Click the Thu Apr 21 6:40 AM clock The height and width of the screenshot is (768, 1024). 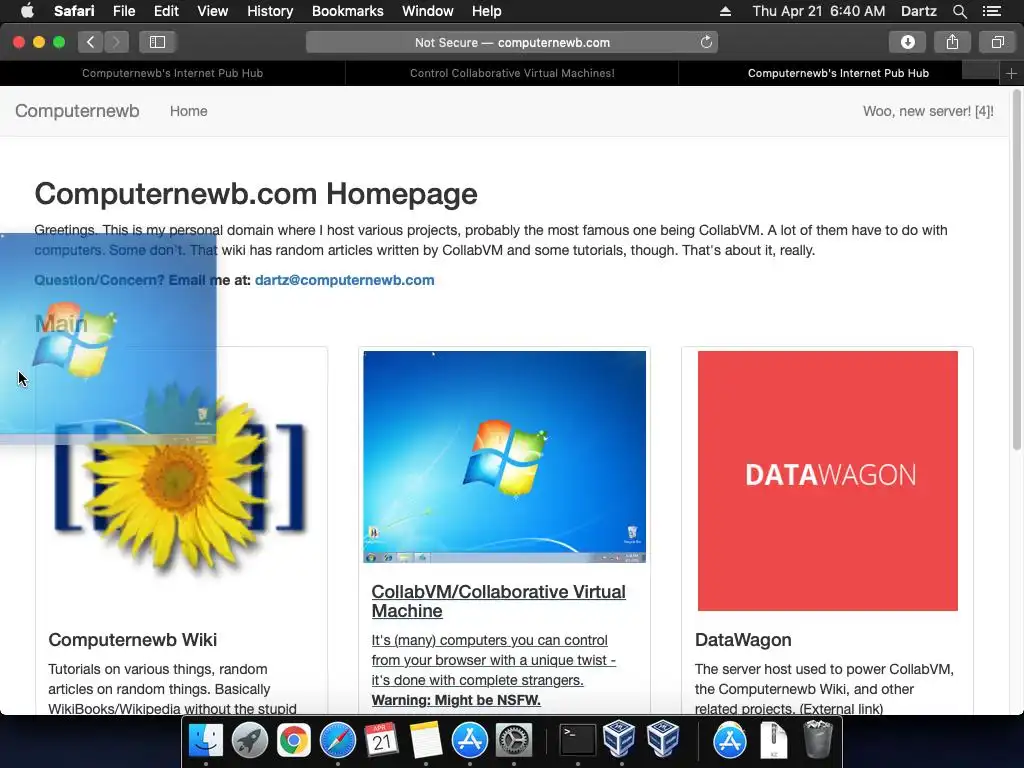tap(819, 11)
